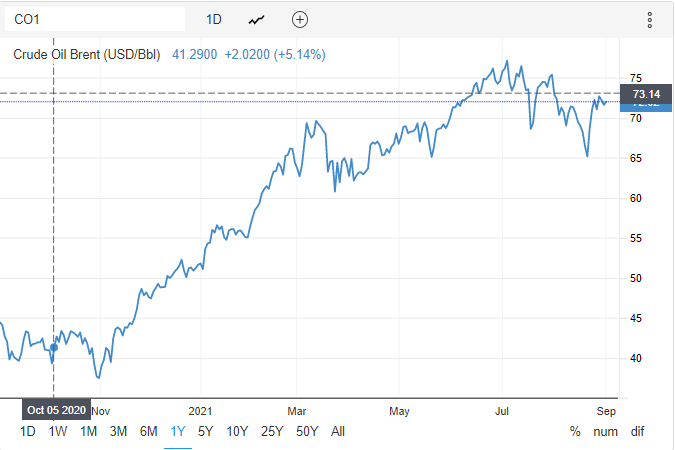Choose the 6M time range

[148, 431]
